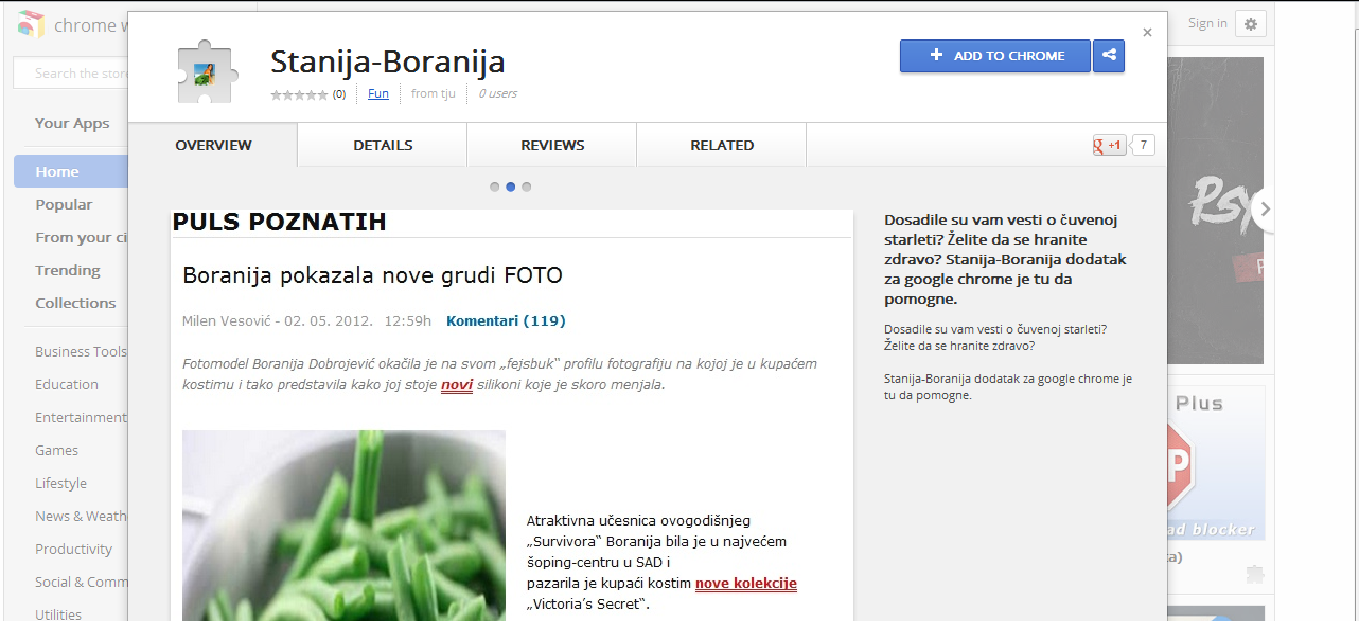Screen dimensions: 1360x624
Task: Open the settings gear menu
Action: 1251,24
